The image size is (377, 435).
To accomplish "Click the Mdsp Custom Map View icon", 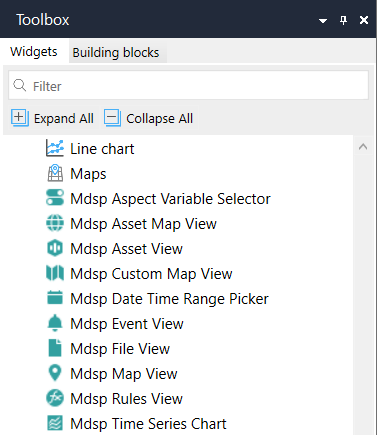I will pos(55,273).
